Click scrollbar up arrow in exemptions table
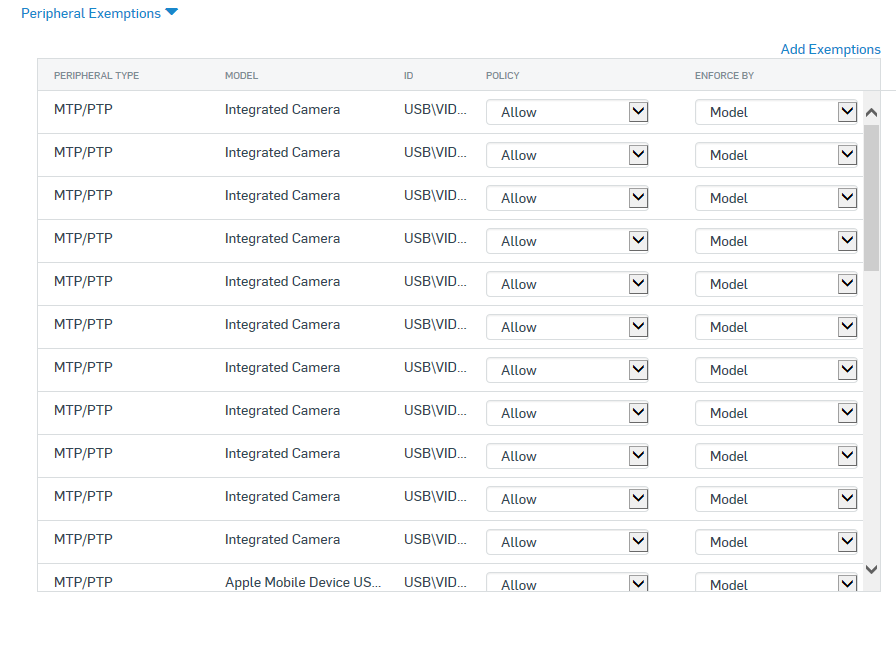This screenshot has height=658, width=896. [871, 113]
